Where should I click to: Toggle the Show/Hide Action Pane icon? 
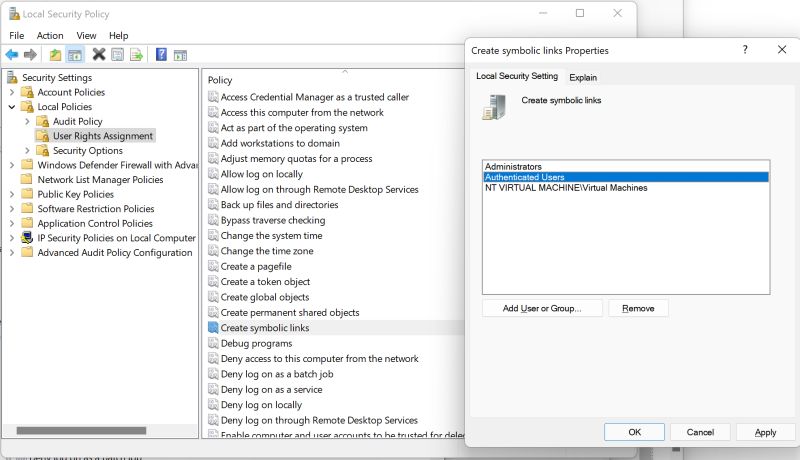(x=180, y=55)
